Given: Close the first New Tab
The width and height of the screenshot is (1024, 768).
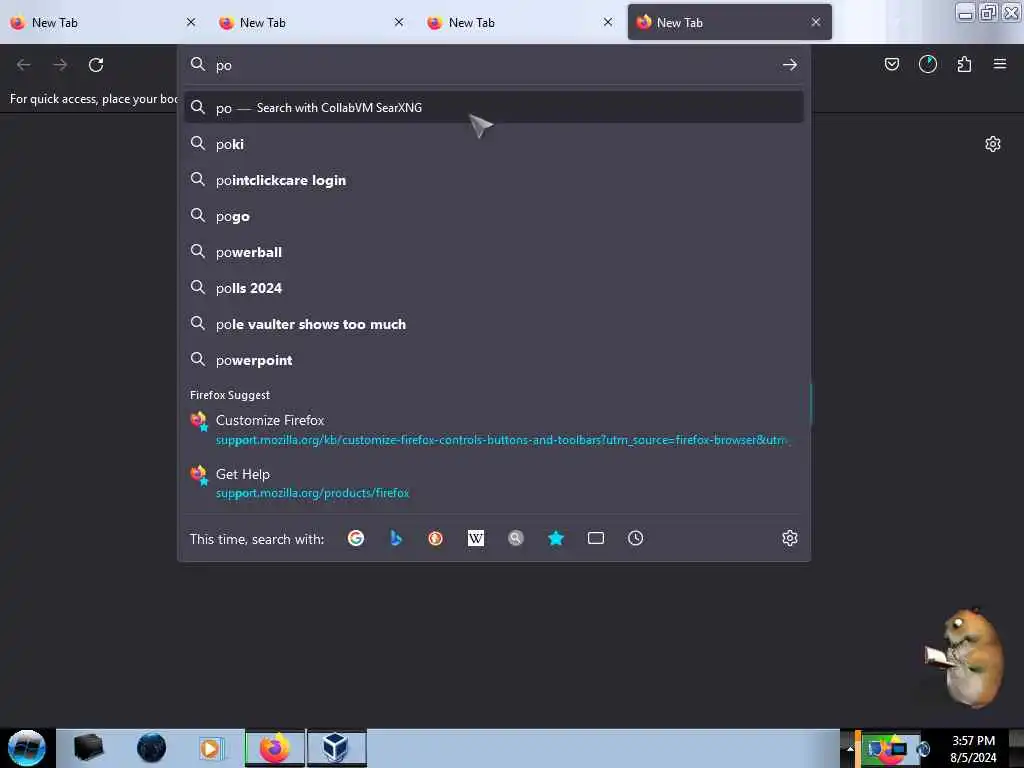Looking at the screenshot, I should pyautogui.click(x=191, y=22).
